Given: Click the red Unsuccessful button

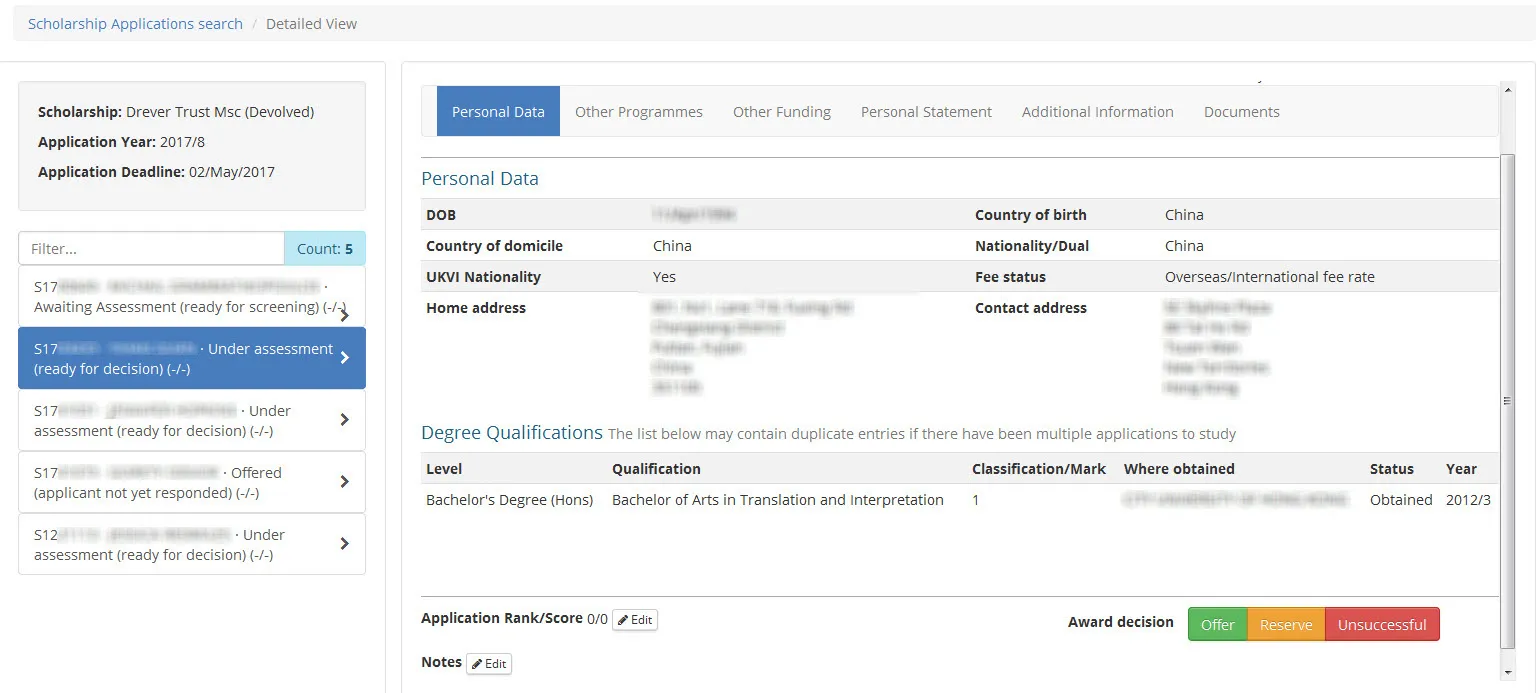Looking at the screenshot, I should [1382, 624].
